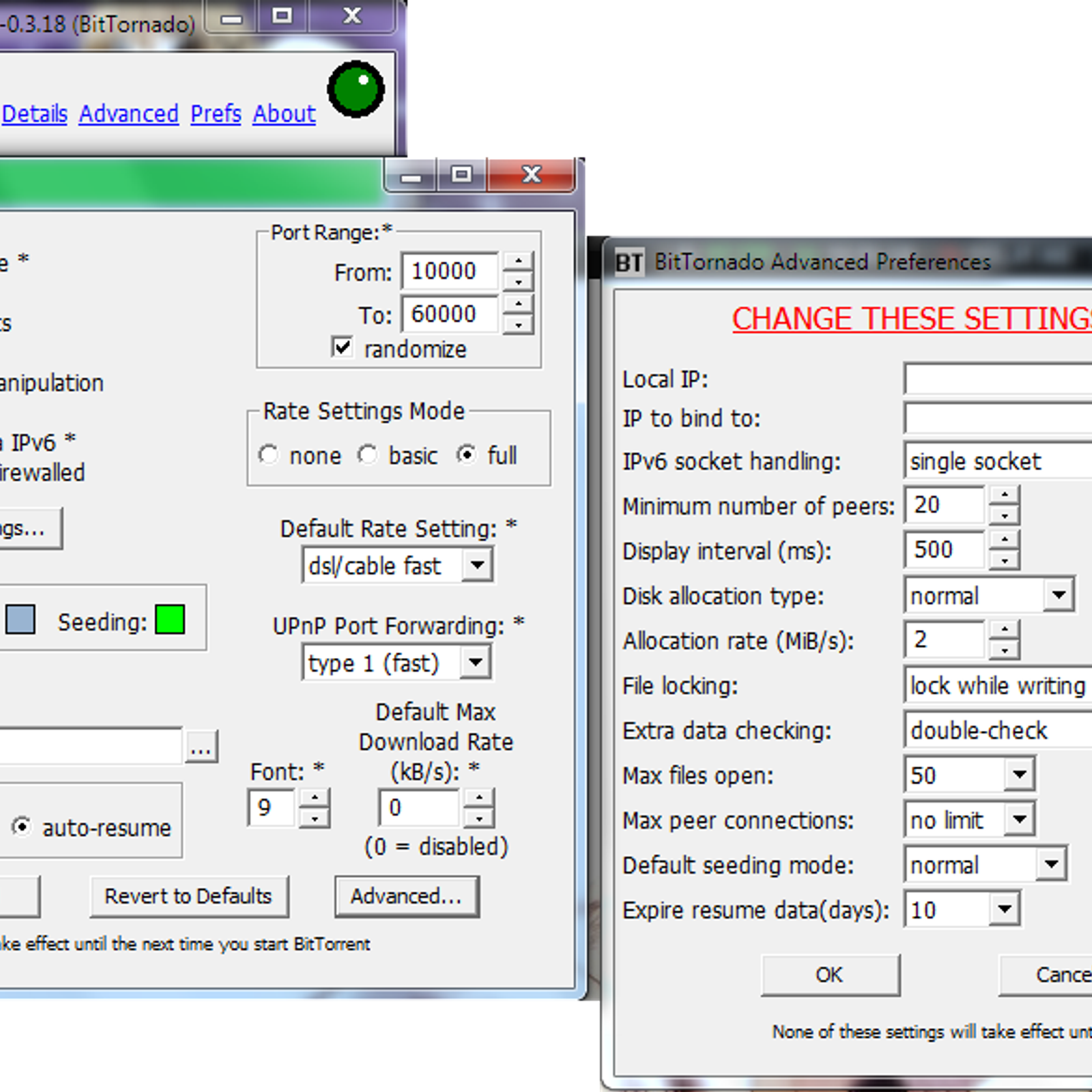
Task: Increase the Port Range To value
Action: pos(518,304)
